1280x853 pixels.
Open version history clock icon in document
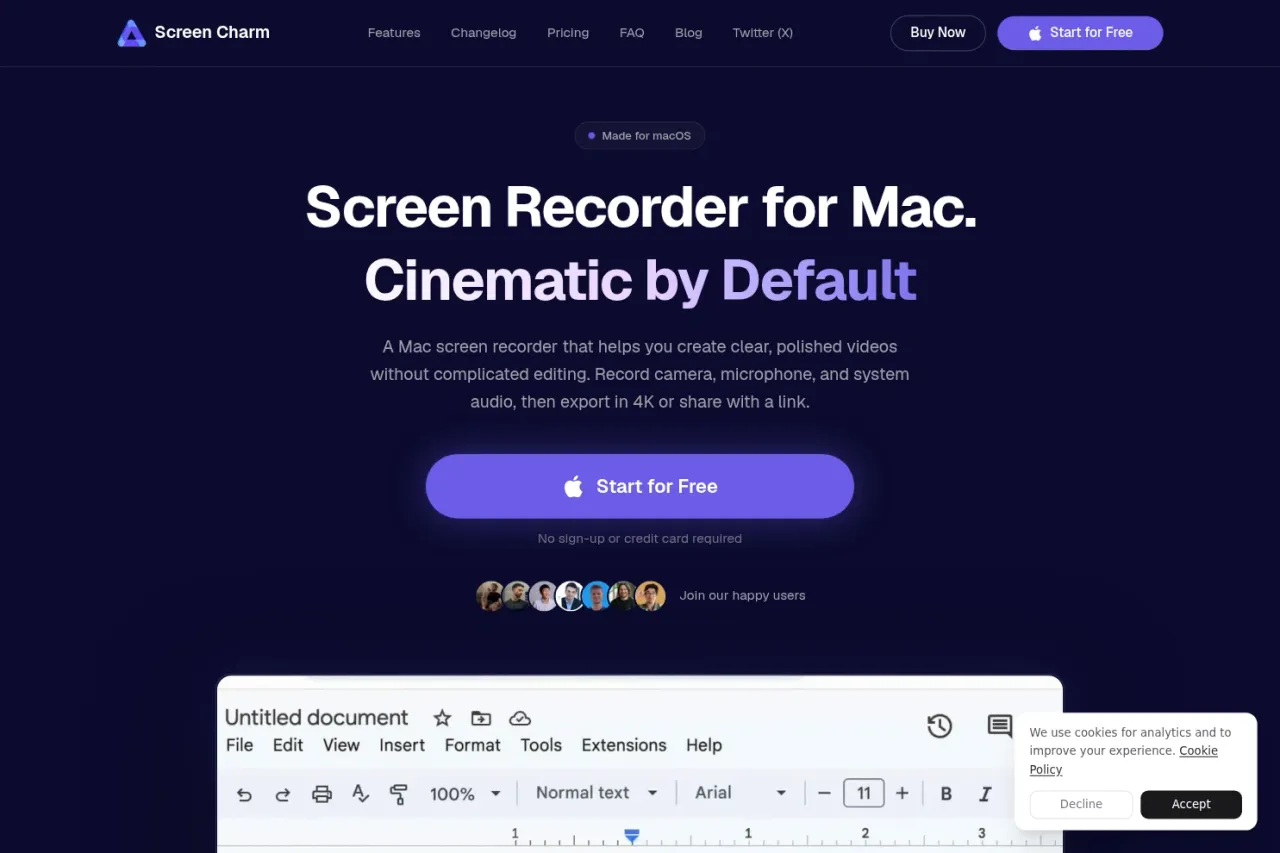coord(939,726)
